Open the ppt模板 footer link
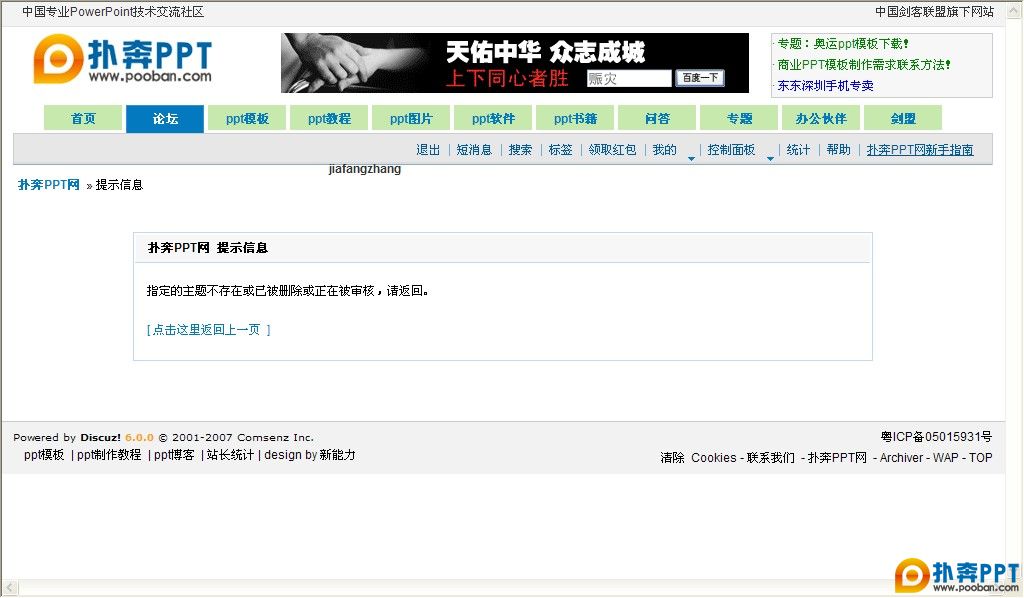 tap(44, 455)
